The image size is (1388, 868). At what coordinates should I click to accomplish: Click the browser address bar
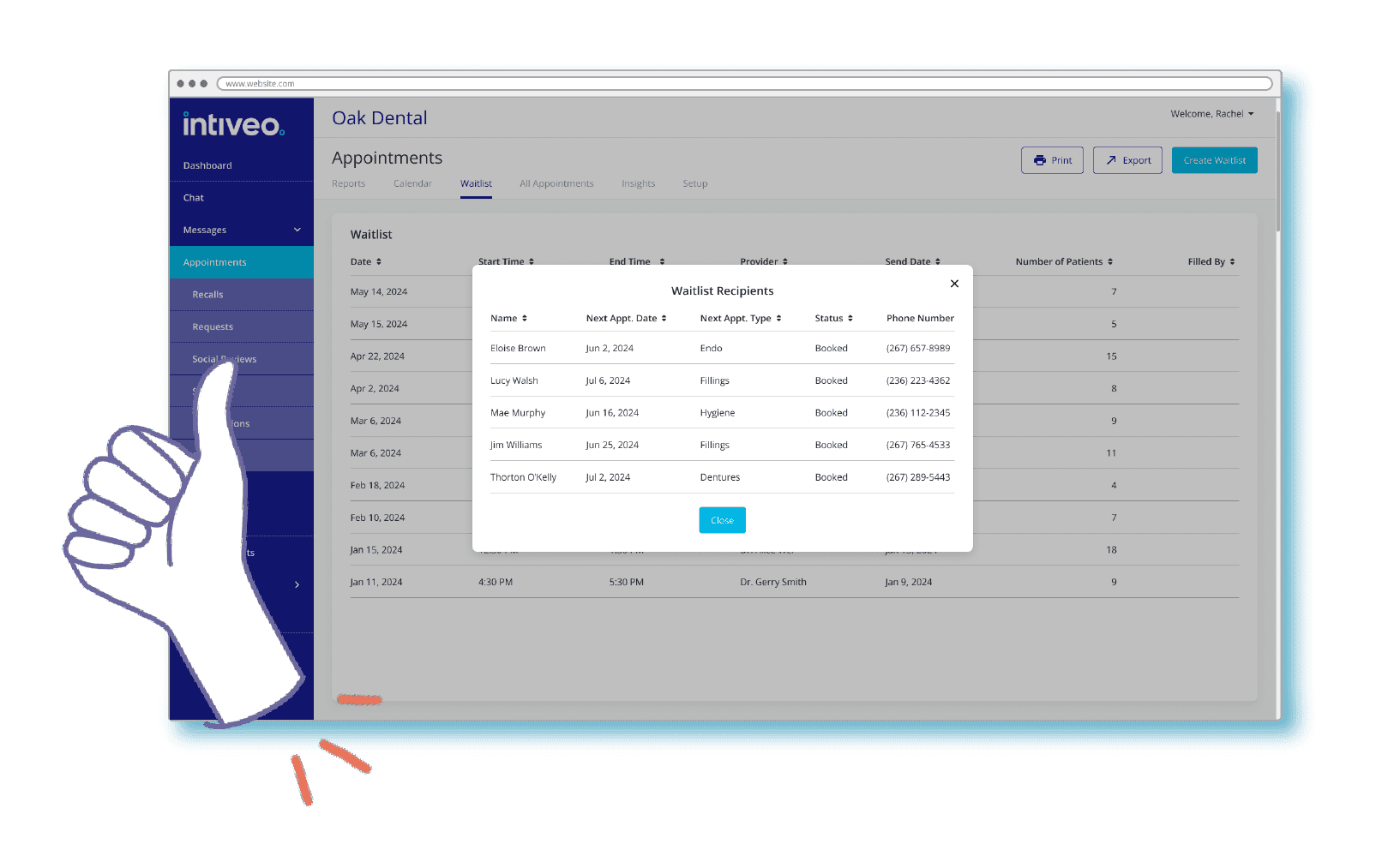click(x=744, y=83)
